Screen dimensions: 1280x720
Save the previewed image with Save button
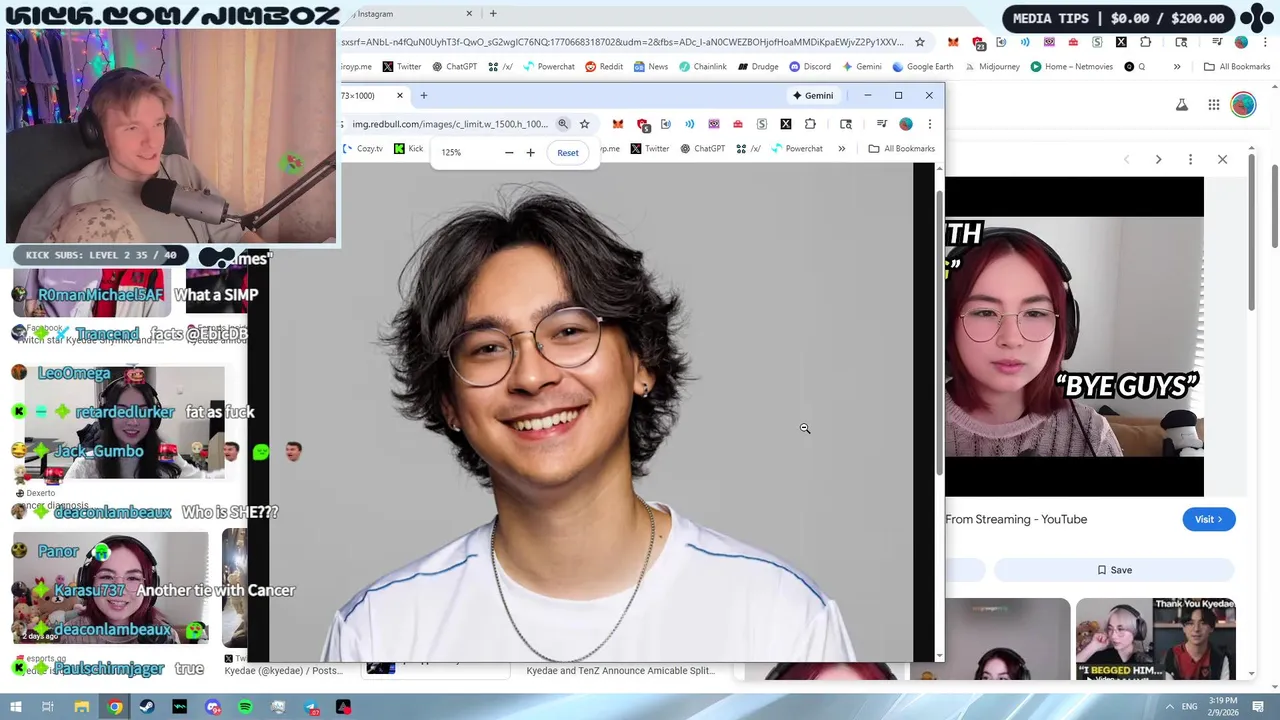coord(1114,570)
